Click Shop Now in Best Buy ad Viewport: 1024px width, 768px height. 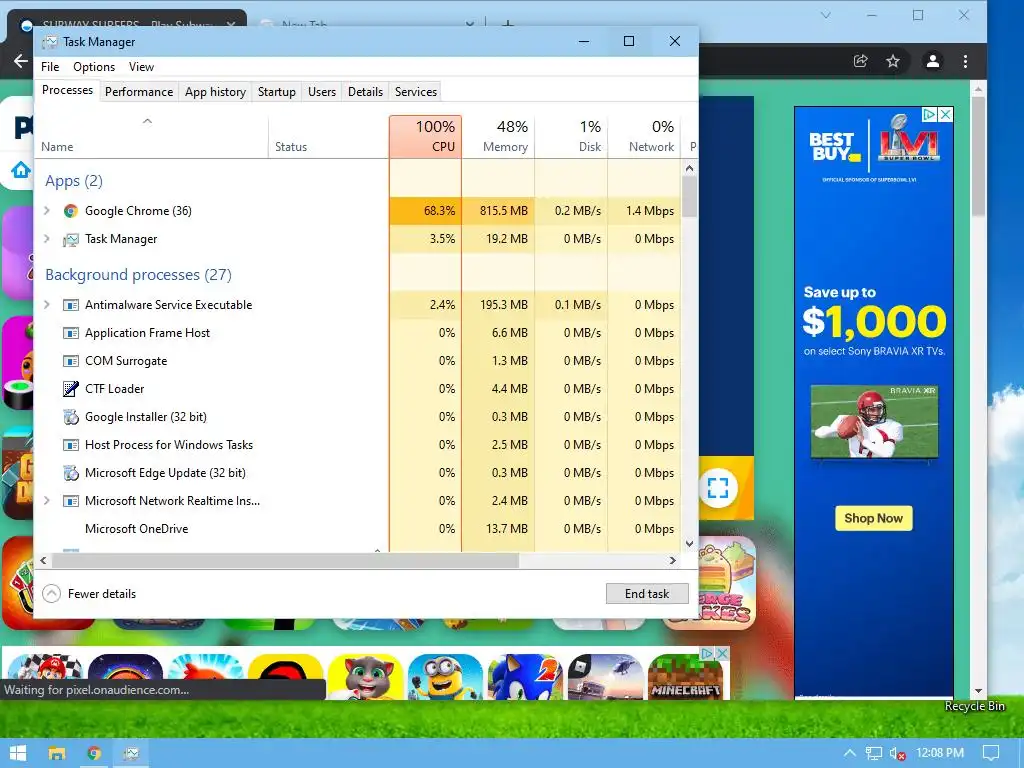[874, 519]
